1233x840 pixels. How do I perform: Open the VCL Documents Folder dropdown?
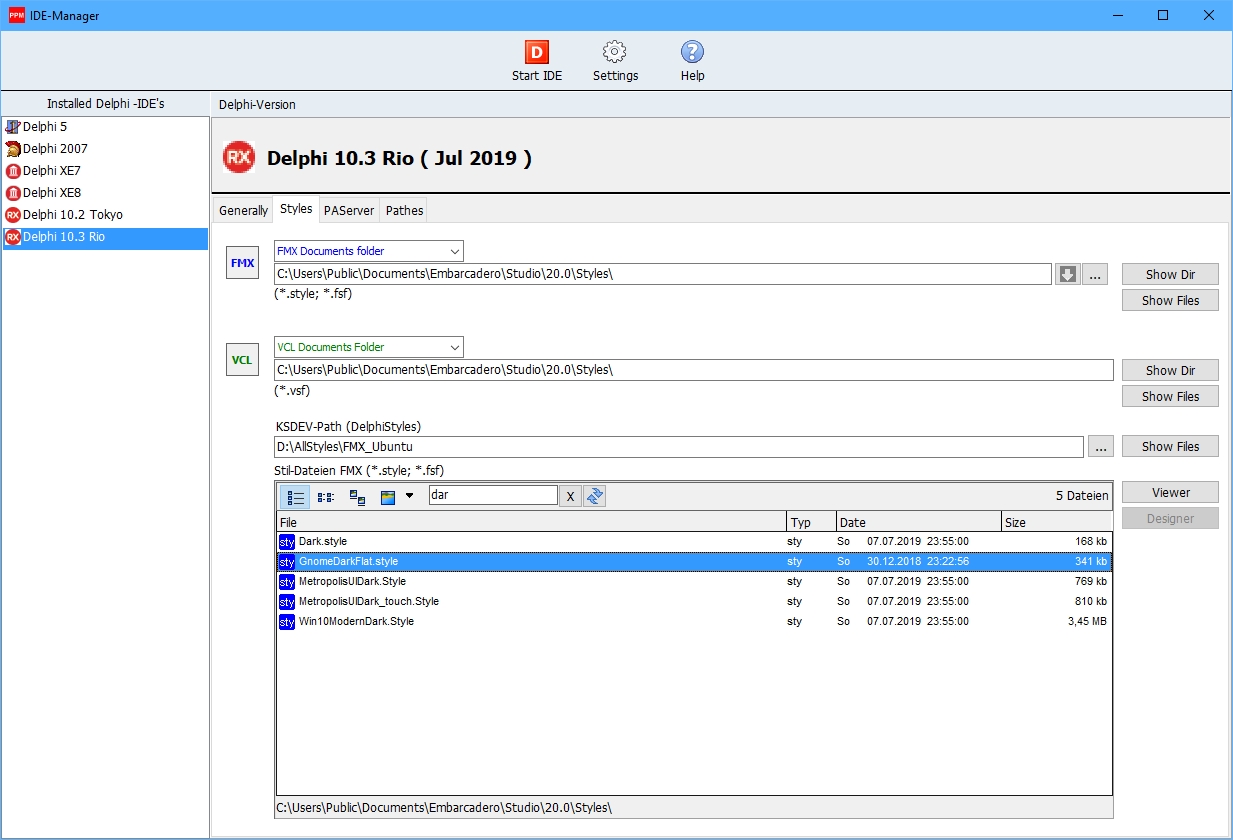[x=369, y=347]
